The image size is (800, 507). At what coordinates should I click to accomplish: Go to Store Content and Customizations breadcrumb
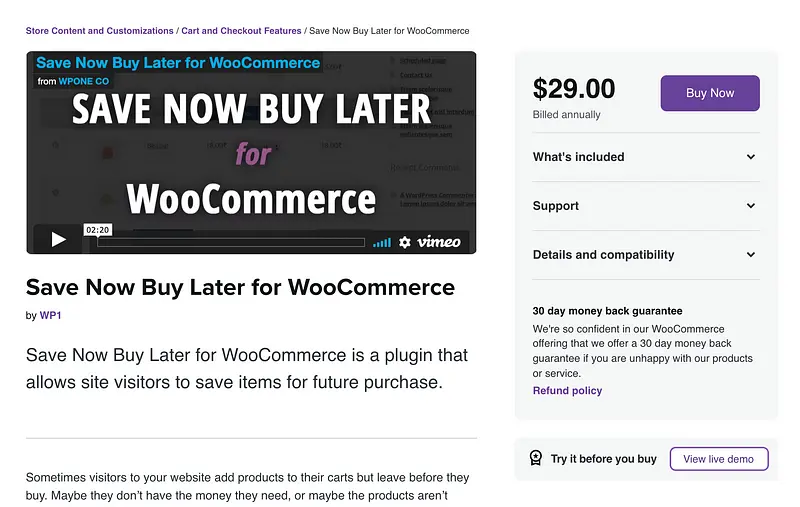99,31
